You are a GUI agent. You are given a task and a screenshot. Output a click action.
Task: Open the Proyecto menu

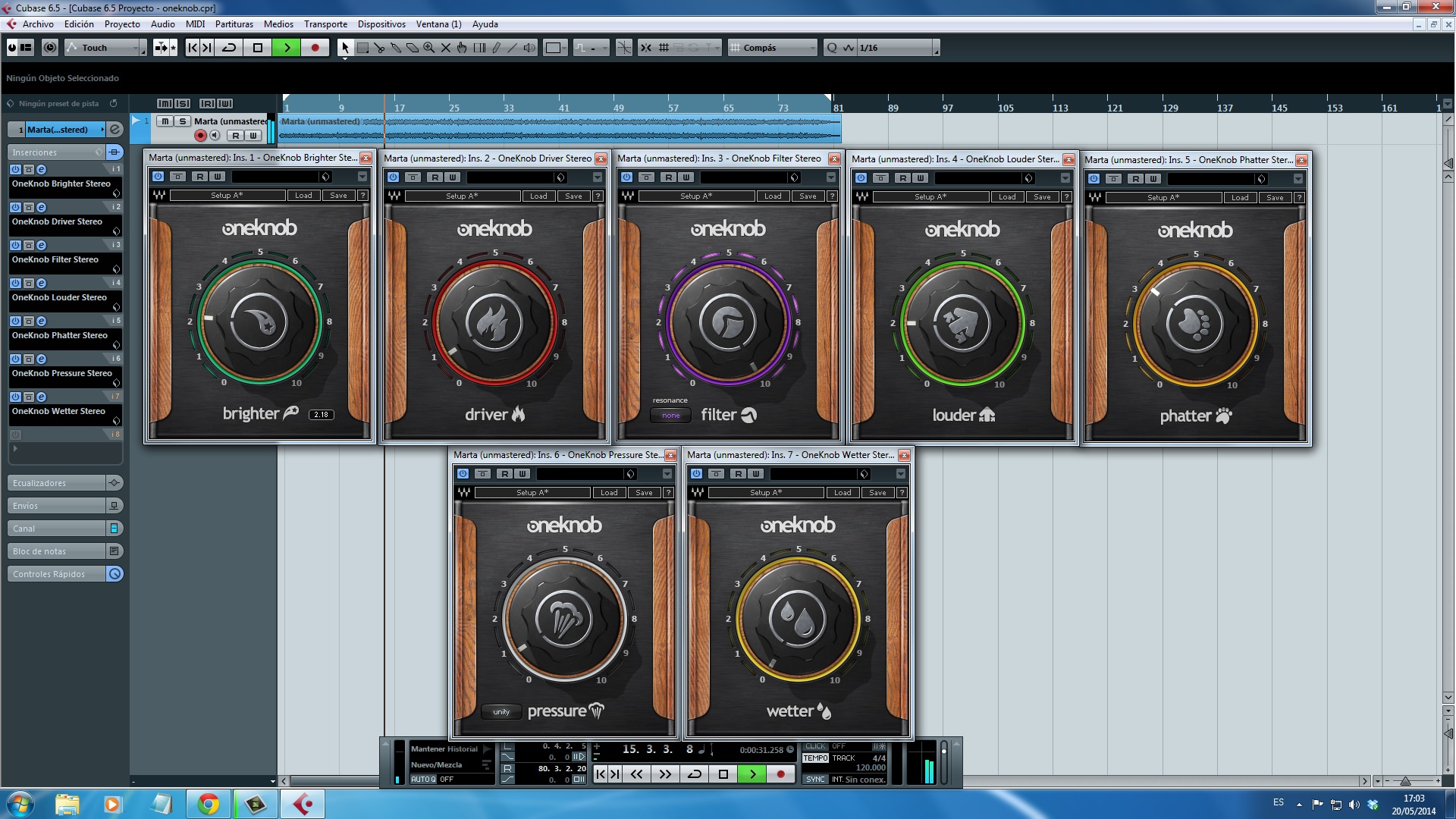122,24
